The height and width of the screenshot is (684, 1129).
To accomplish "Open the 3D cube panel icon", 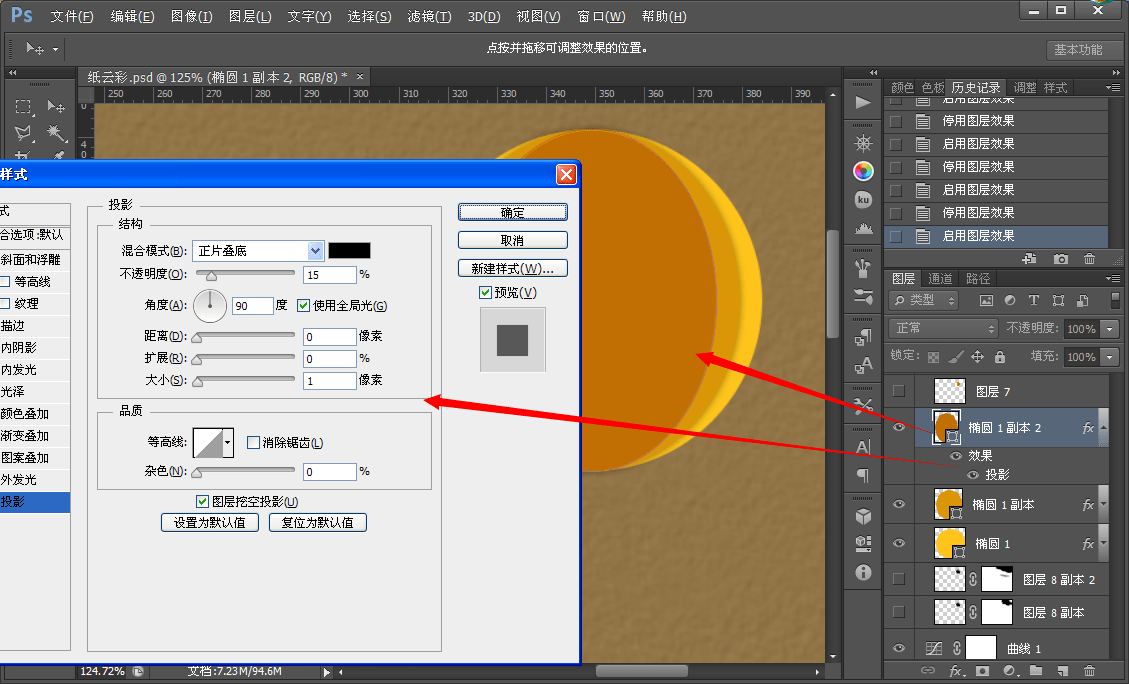I will pos(863,516).
